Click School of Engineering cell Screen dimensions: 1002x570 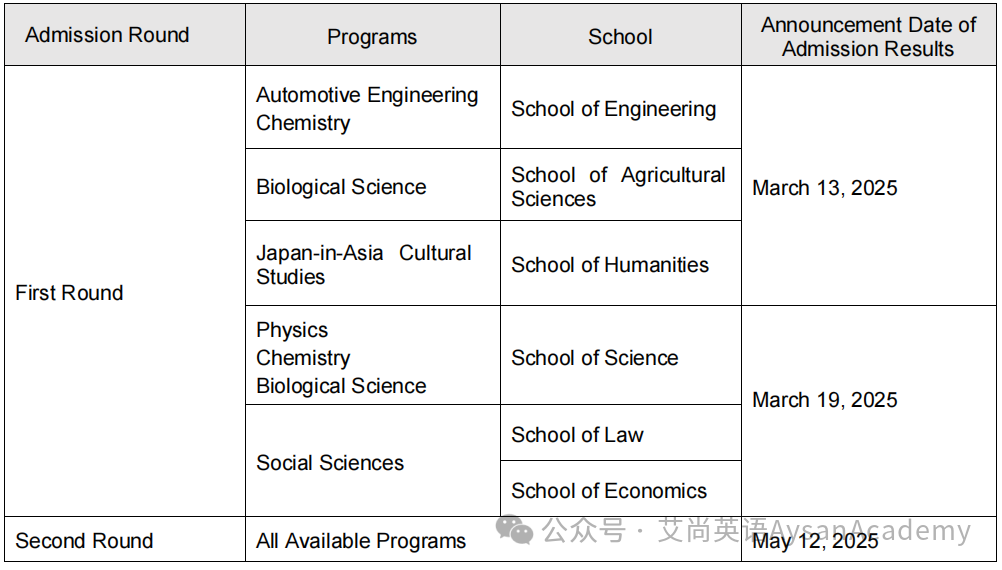[x=620, y=107]
